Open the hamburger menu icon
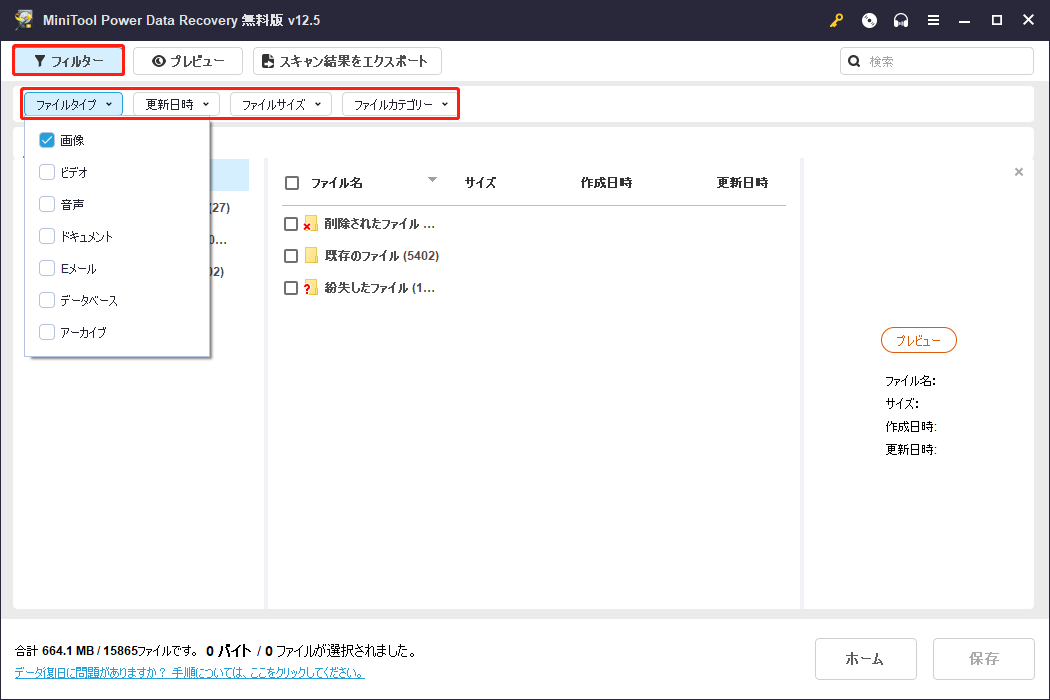This screenshot has width=1050, height=700. pyautogui.click(x=933, y=20)
